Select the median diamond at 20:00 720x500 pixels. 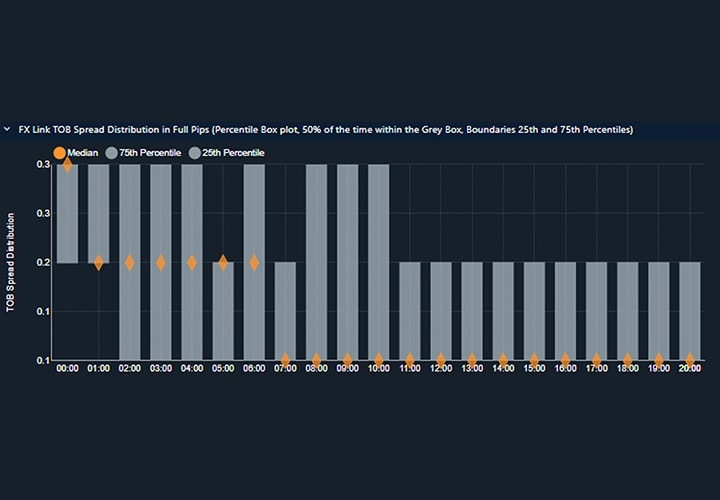[x=690, y=359]
